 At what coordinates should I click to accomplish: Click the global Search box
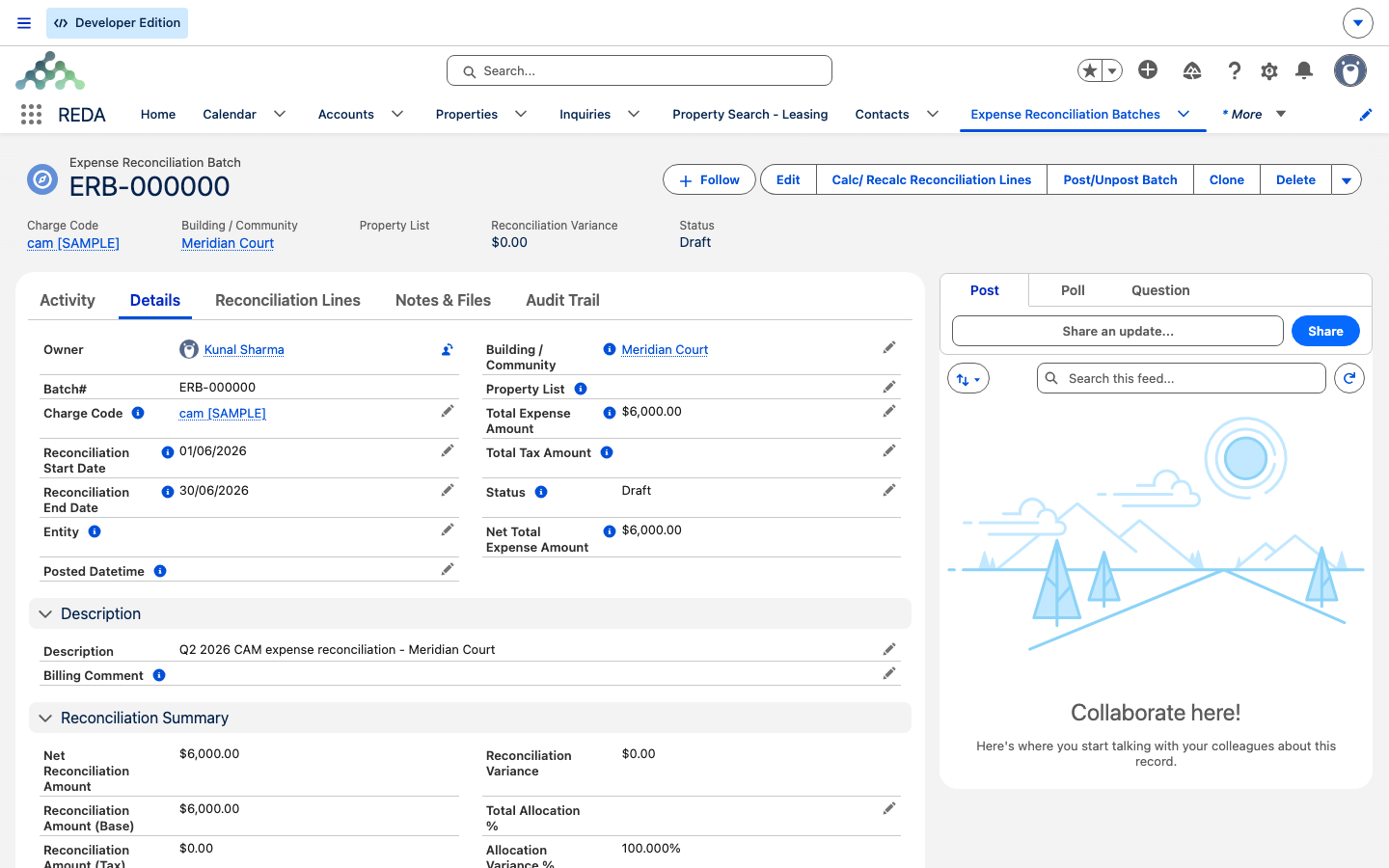click(x=640, y=70)
